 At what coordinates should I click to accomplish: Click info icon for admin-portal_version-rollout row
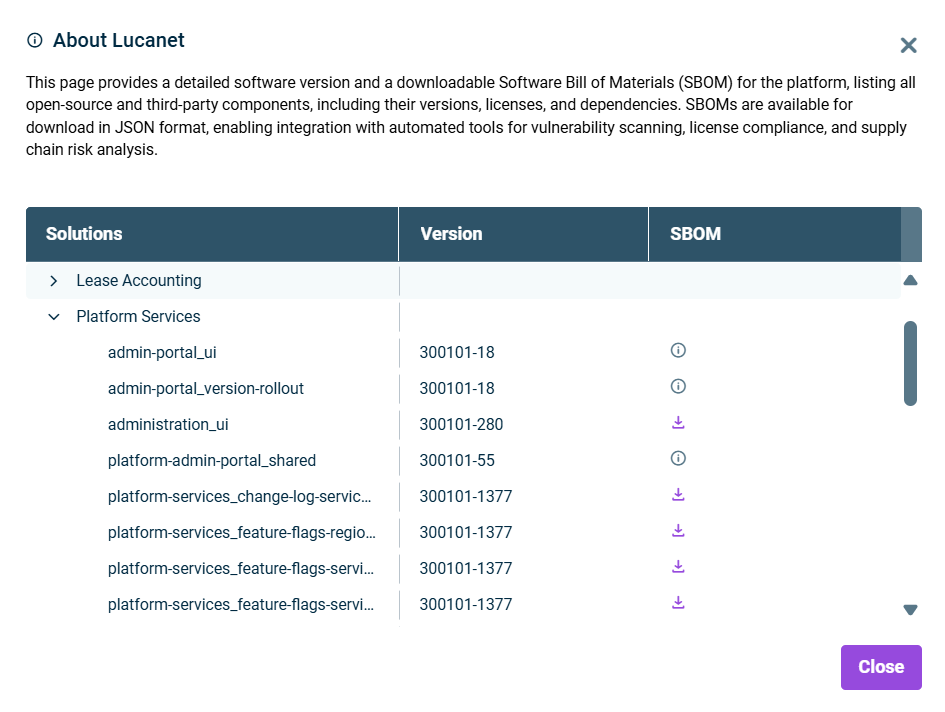tap(678, 387)
